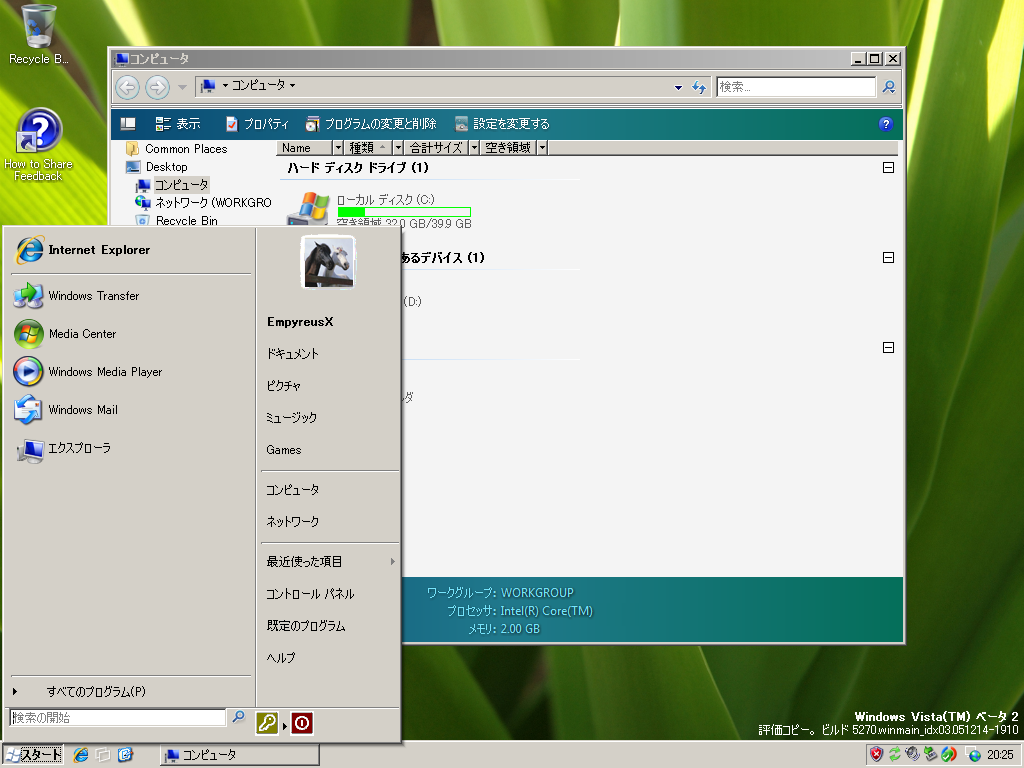1024x768 pixels.
Task: Click the lock key icon in Start menu
Action: 267,723
